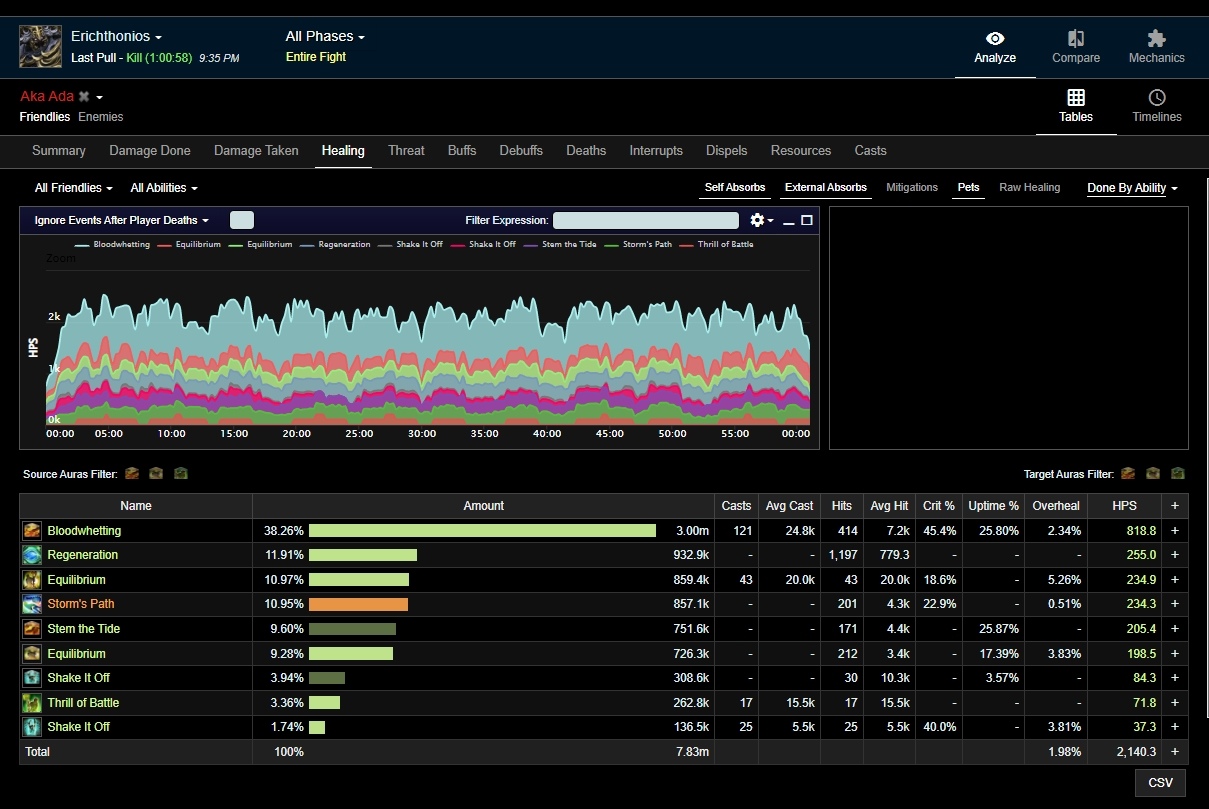Open chart settings gear menu

(x=758, y=220)
